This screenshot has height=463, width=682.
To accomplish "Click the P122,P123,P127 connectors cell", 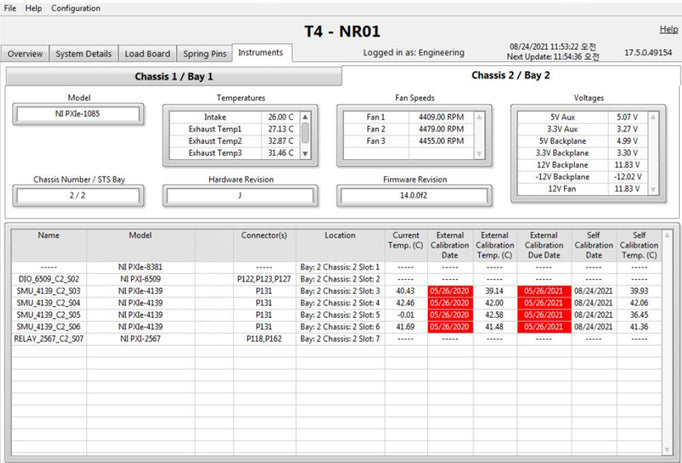I will pyautogui.click(x=264, y=279).
